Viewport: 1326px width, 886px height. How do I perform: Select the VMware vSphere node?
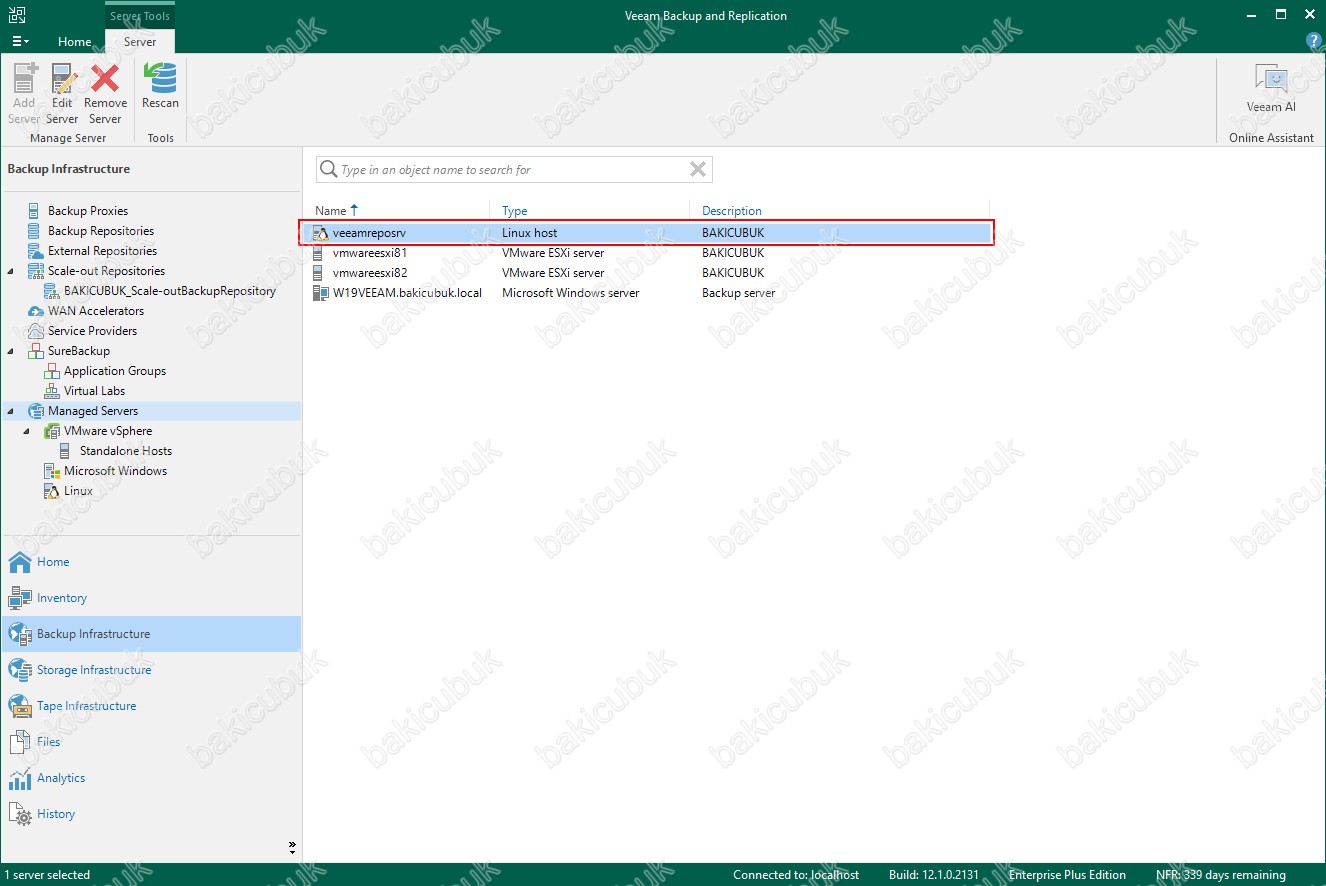click(108, 431)
